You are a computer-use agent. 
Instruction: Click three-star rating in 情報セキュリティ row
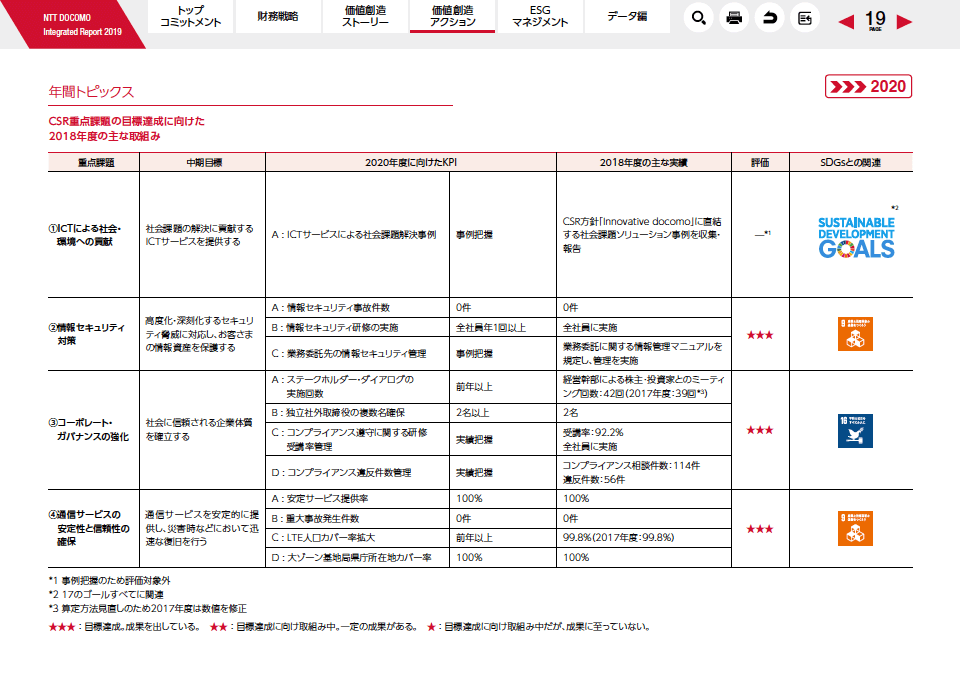pyautogui.click(x=760, y=335)
